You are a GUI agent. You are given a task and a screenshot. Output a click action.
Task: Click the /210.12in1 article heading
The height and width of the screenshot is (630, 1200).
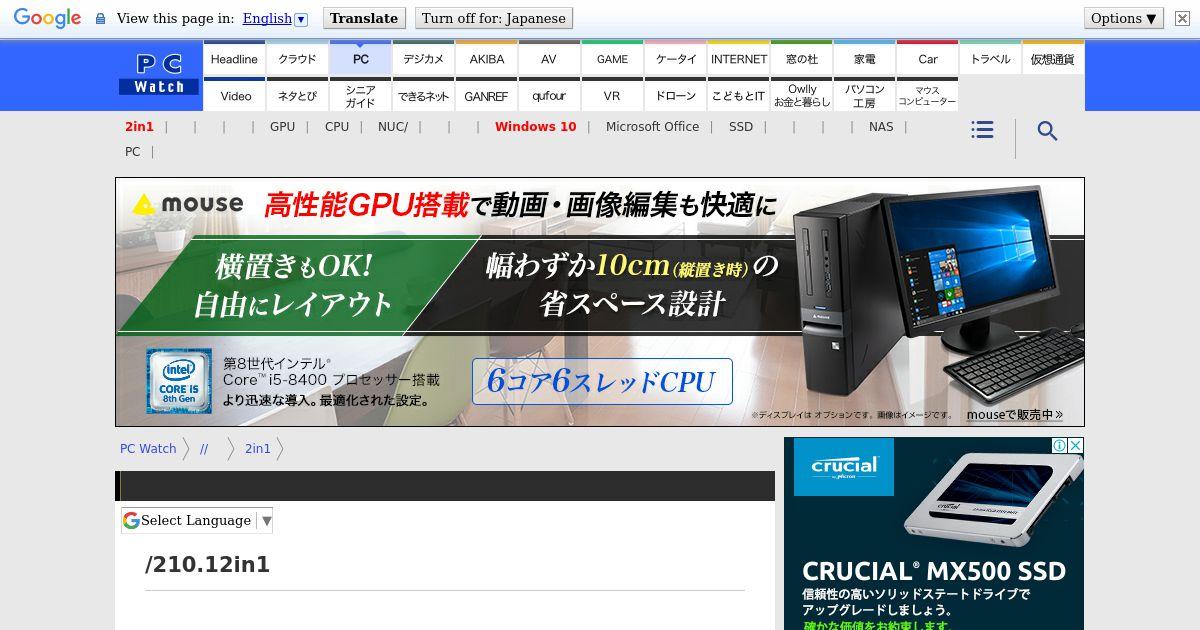click(208, 564)
